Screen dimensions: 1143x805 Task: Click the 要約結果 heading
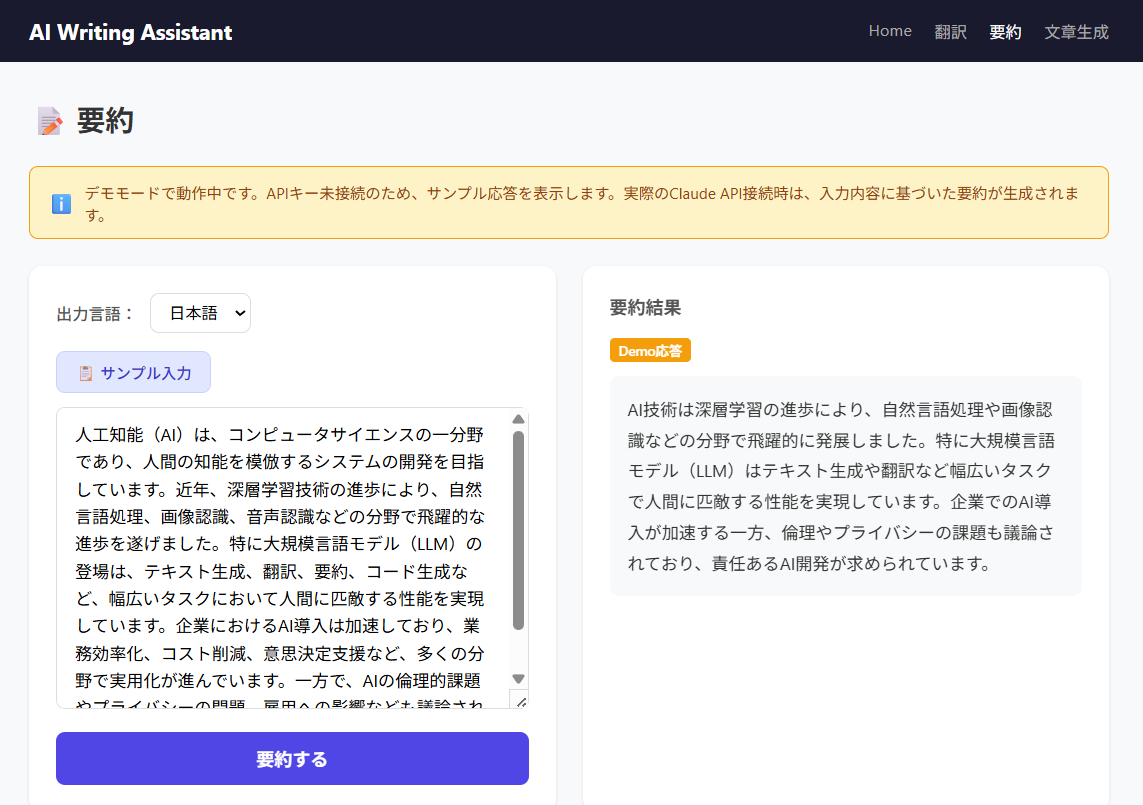click(x=645, y=308)
